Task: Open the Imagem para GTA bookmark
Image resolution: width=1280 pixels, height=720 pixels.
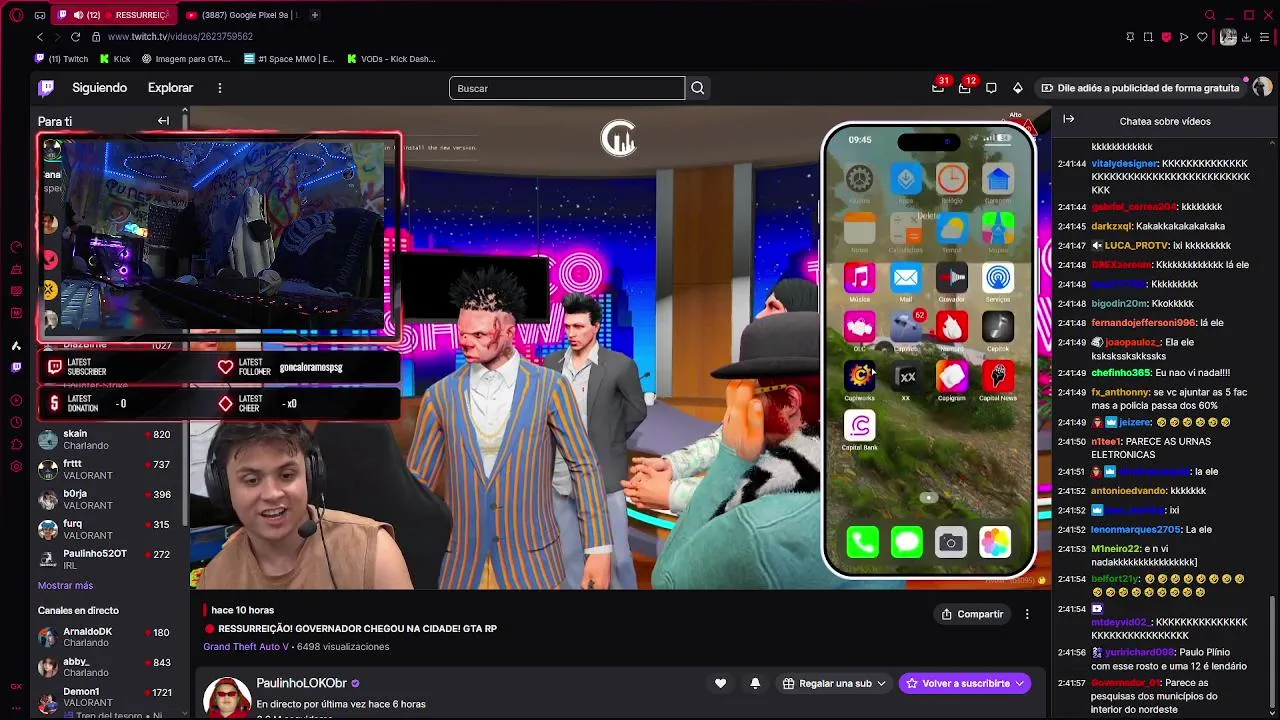Action: coord(186,59)
